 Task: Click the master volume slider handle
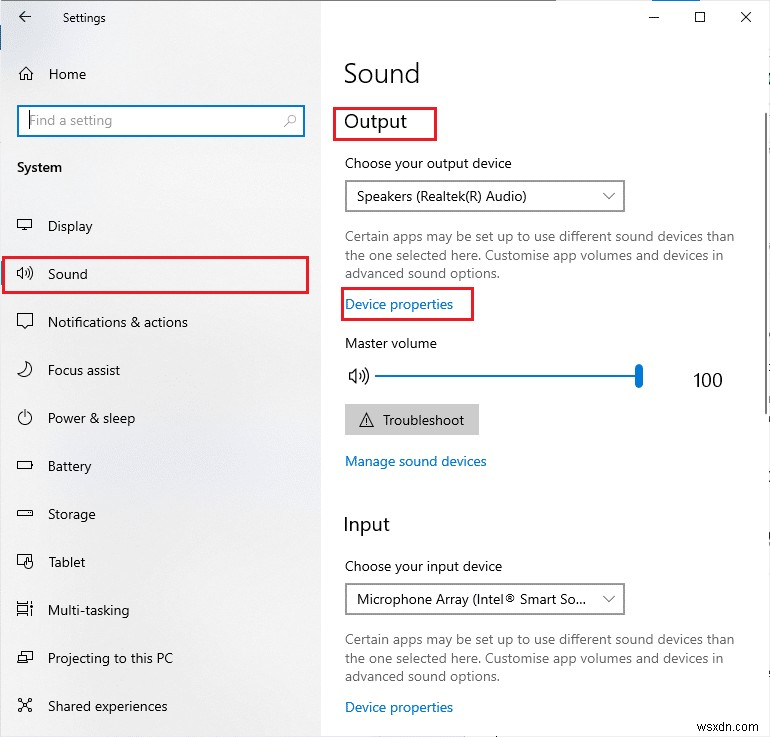pyautogui.click(x=639, y=376)
